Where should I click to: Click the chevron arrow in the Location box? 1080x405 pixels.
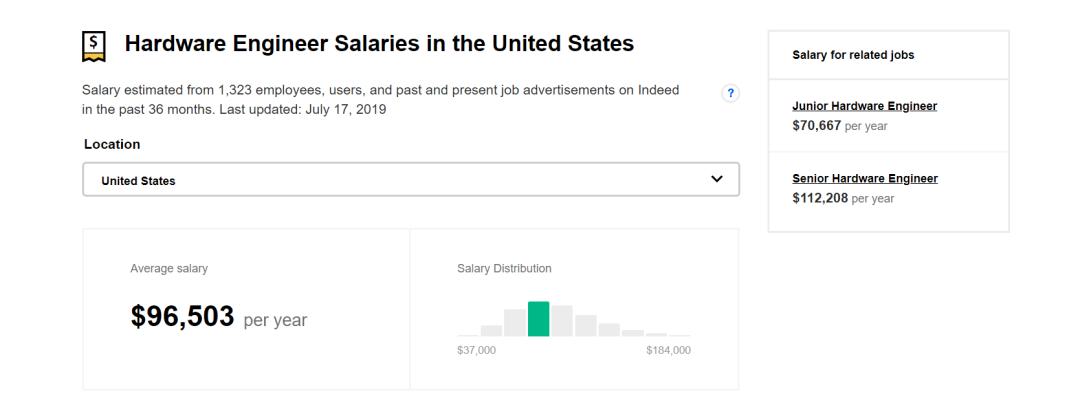point(716,179)
